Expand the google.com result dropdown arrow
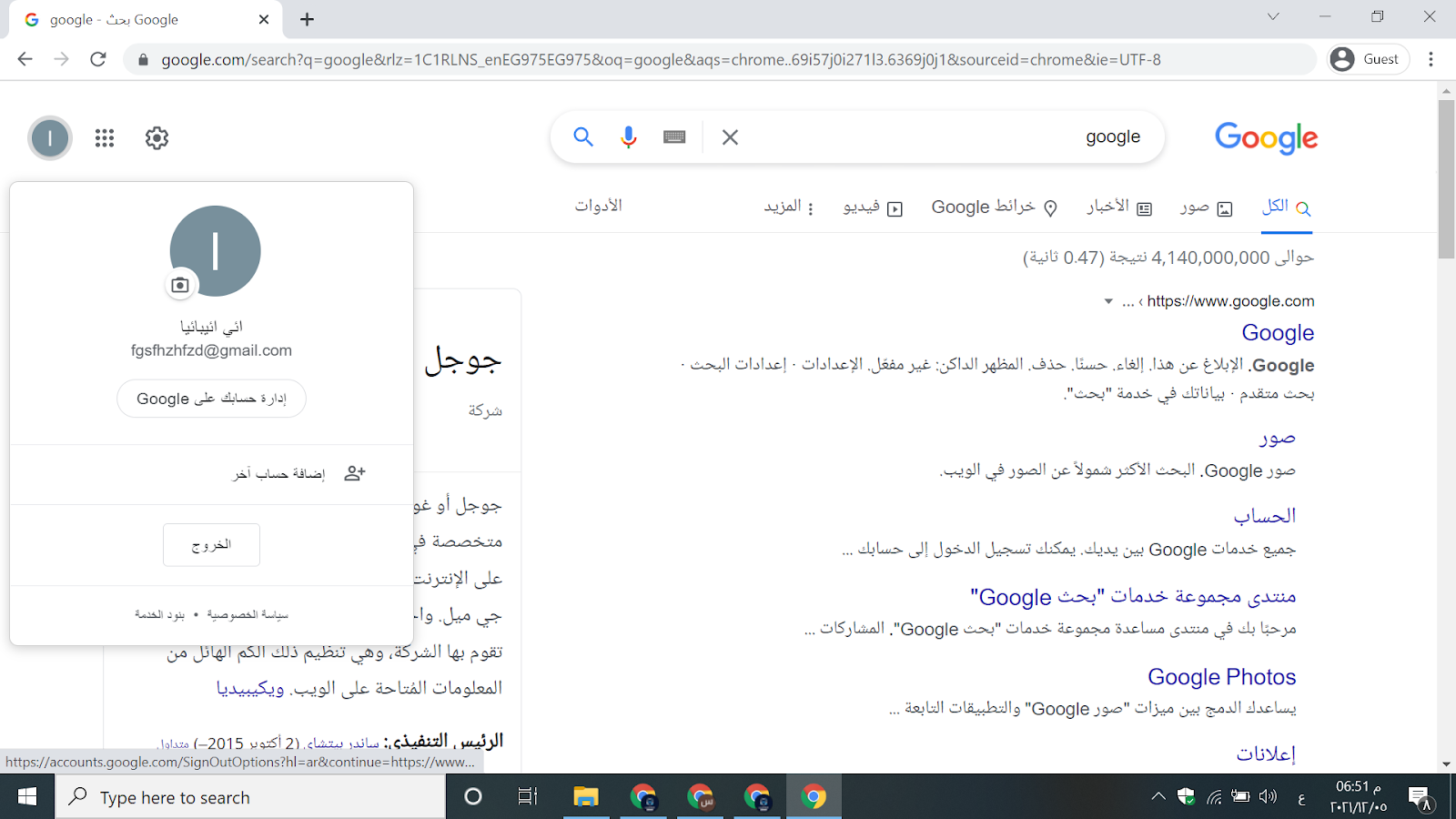The width and height of the screenshot is (1456, 819). 1108,301
